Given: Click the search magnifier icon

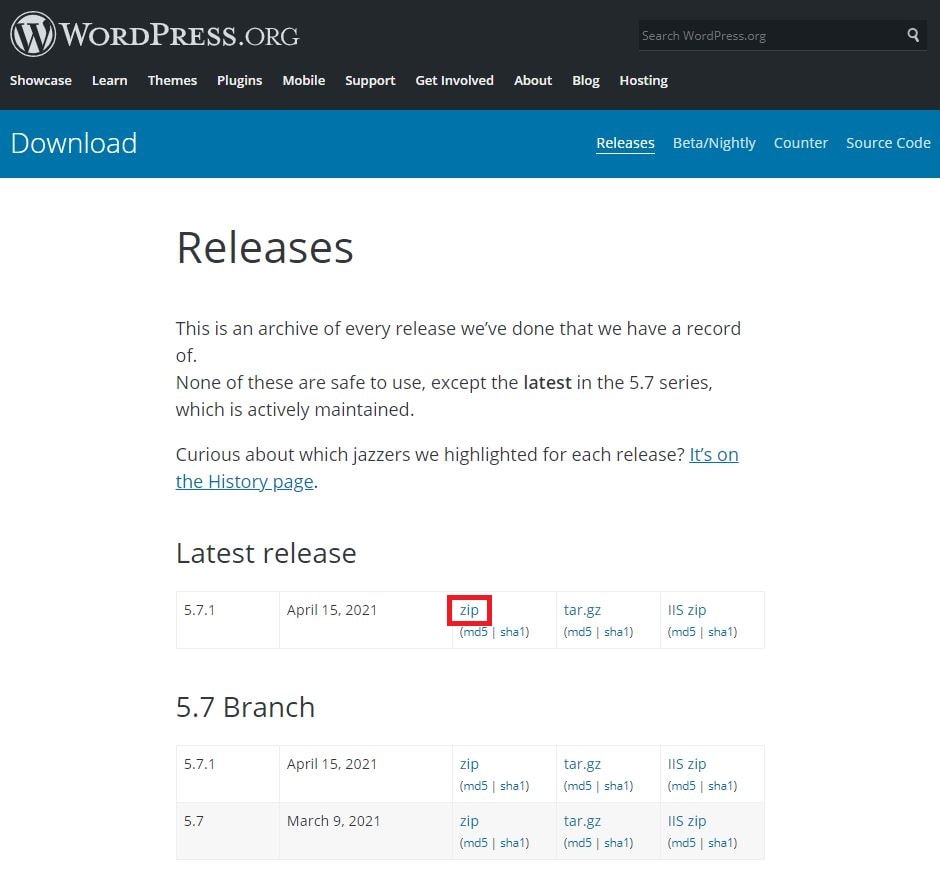Looking at the screenshot, I should tap(913, 35).
